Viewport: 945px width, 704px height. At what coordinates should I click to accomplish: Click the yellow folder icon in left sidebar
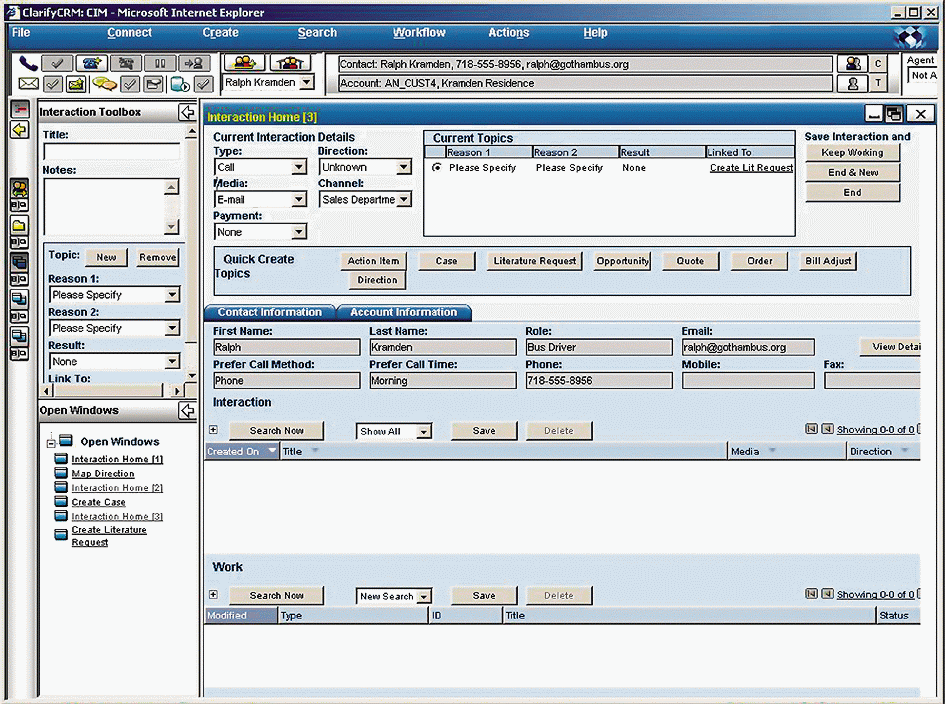tap(19, 226)
